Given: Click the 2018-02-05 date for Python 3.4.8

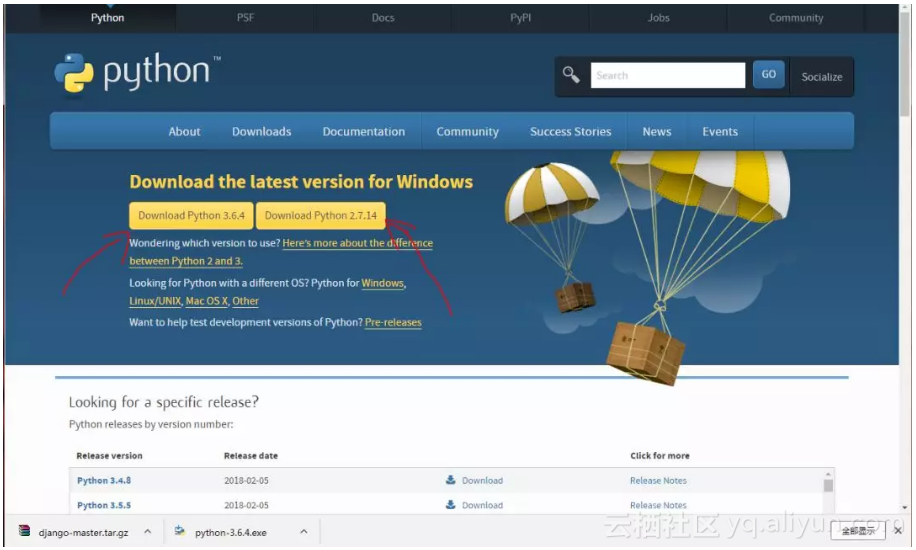Looking at the screenshot, I should click(x=246, y=480).
